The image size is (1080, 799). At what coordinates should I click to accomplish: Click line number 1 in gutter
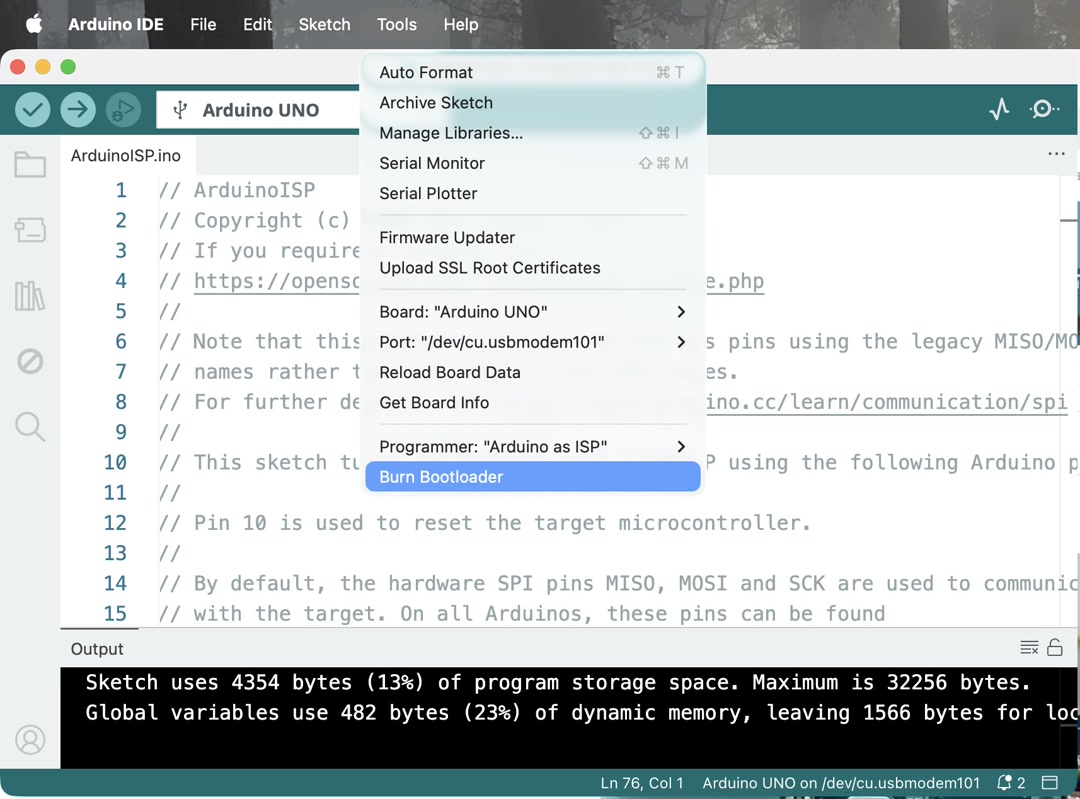pos(121,190)
